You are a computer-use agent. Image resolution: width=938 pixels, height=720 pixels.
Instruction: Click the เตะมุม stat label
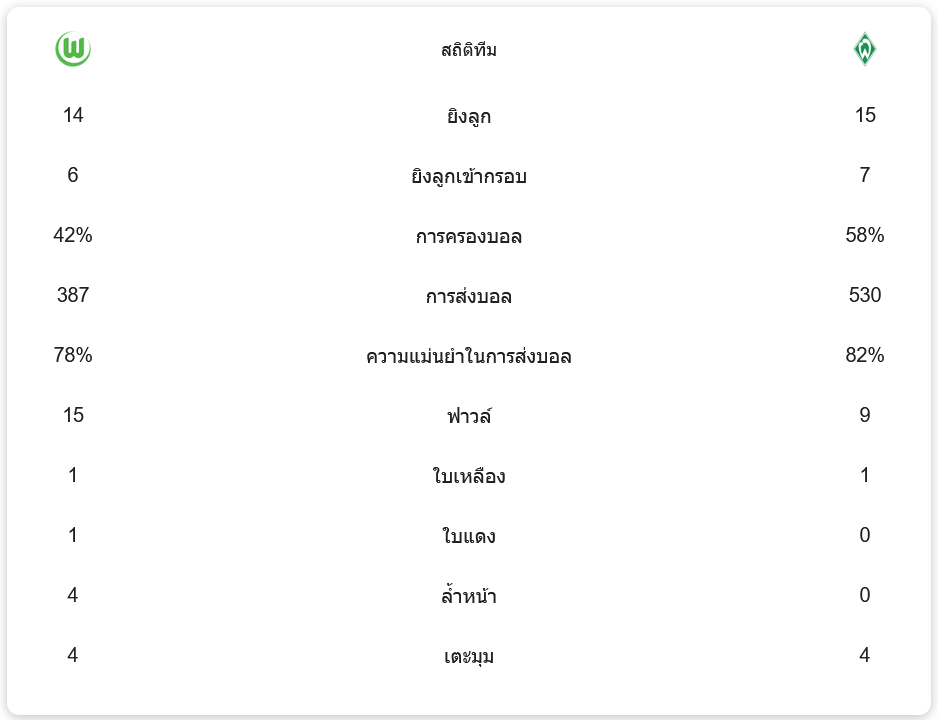pyautogui.click(x=469, y=657)
